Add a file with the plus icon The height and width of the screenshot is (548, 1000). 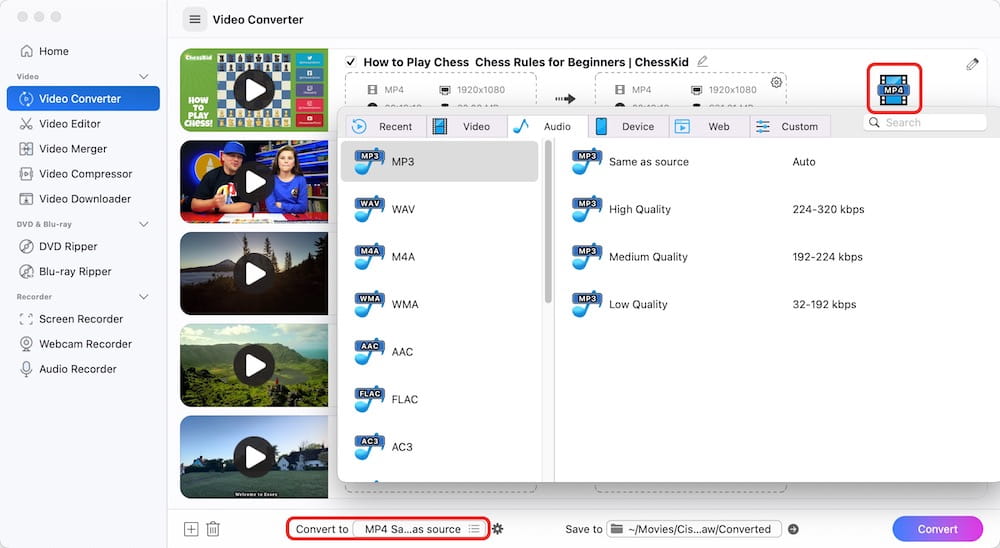click(191, 529)
